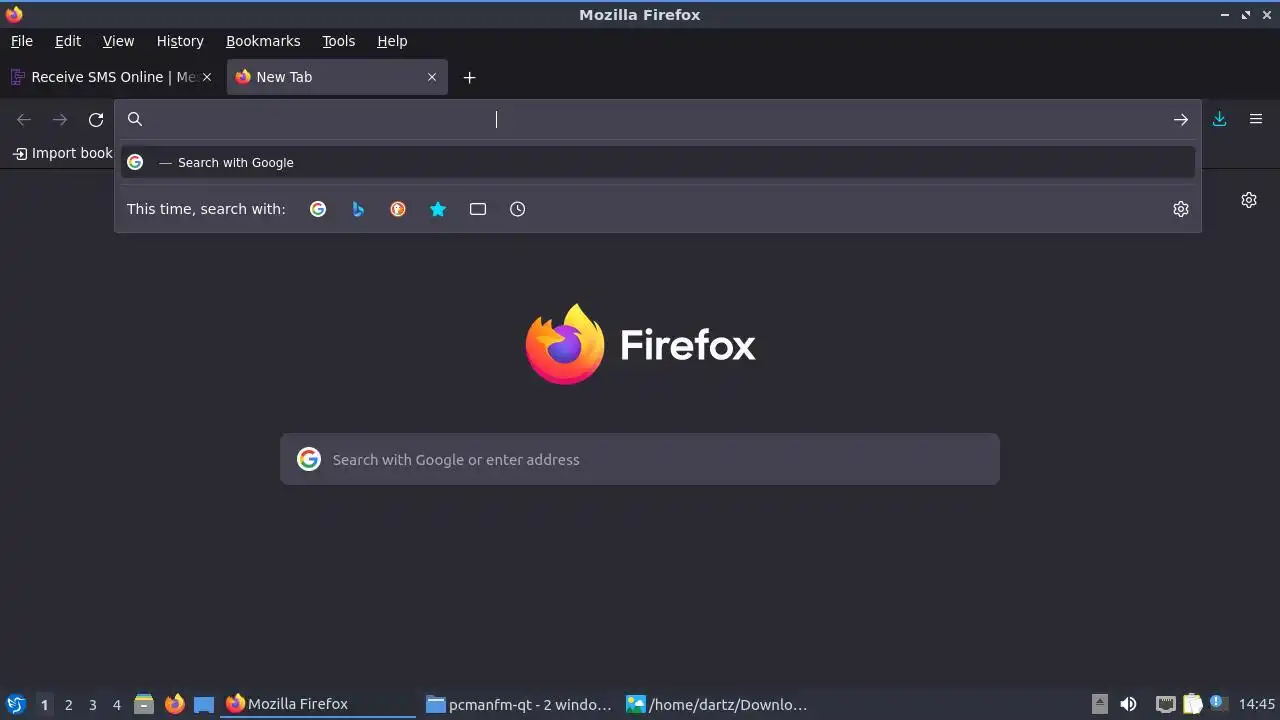1280x720 pixels.
Task: Search in History with clock icon
Action: [517, 209]
